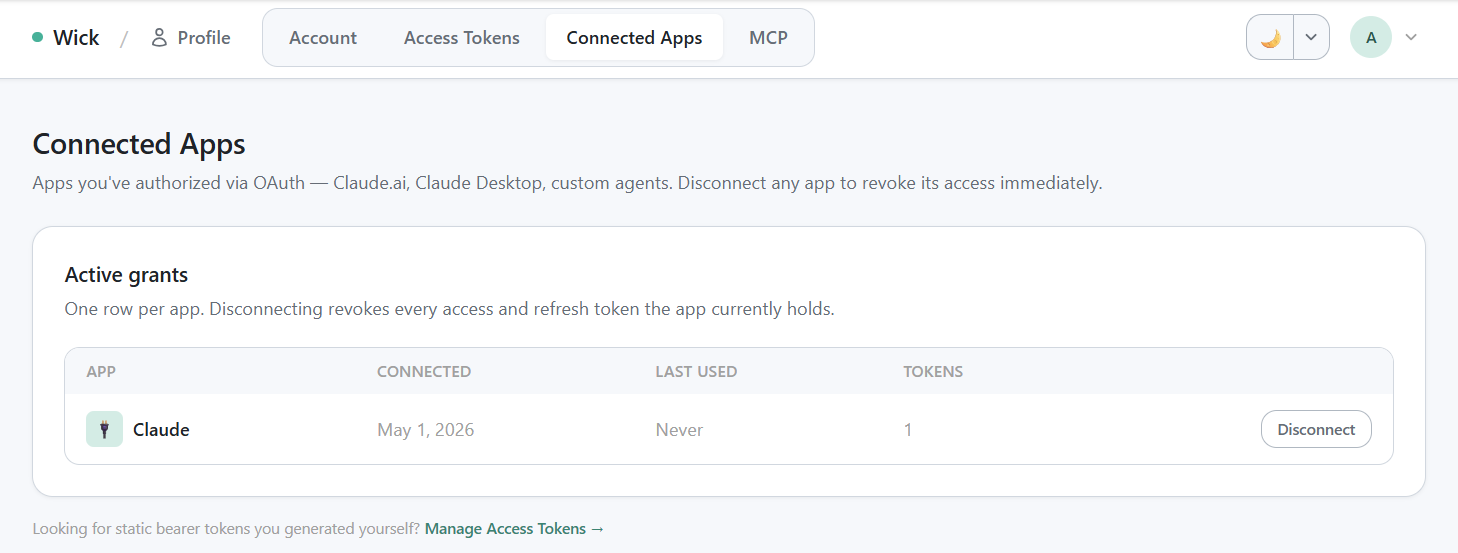Click the CONNECTED column header
Viewport: 1458px width, 553px height.
pyautogui.click(x=424, y=371)
